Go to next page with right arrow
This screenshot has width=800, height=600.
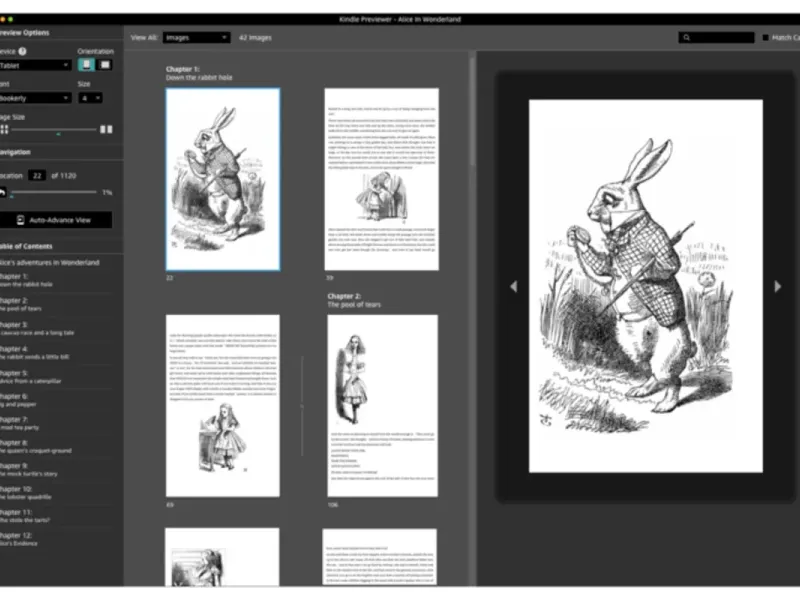(x=778, y=286)
